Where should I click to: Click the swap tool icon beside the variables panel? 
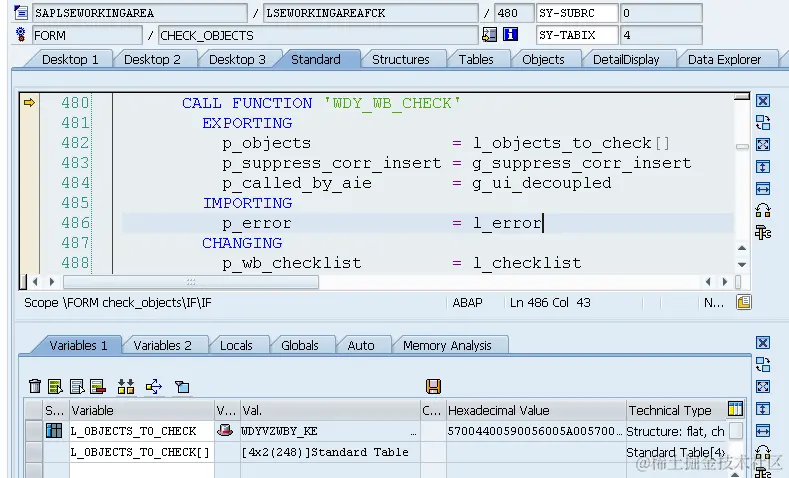point(763,364)
